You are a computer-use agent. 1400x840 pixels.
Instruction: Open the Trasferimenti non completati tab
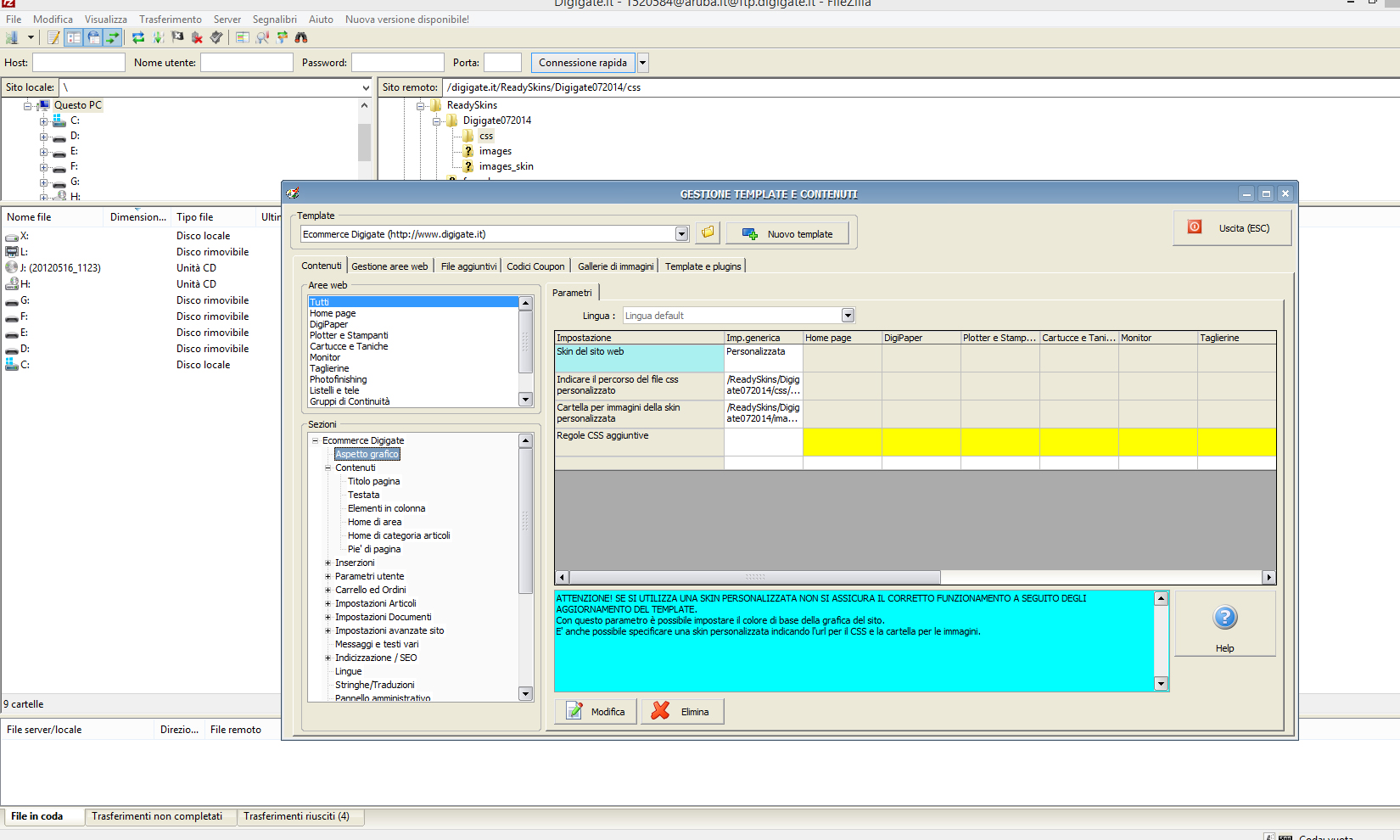click(158, 816)
